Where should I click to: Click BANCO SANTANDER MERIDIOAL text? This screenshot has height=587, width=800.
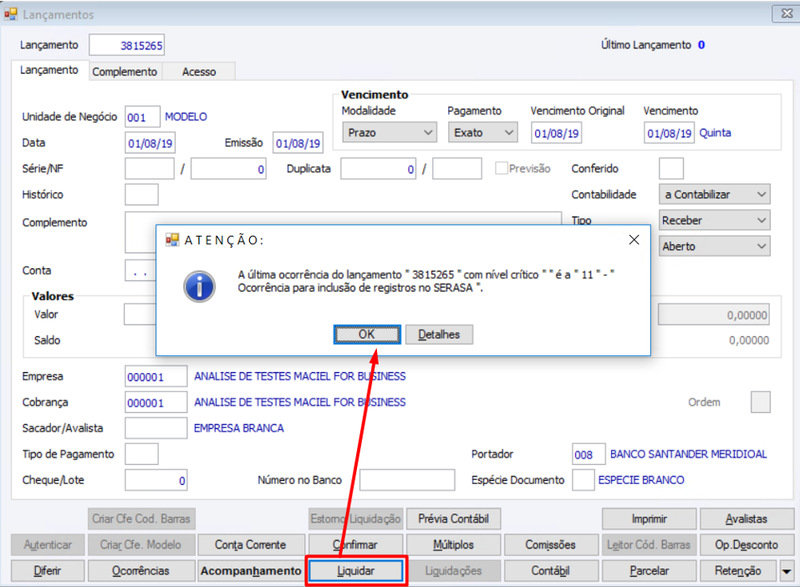click(x=688, y=454)
